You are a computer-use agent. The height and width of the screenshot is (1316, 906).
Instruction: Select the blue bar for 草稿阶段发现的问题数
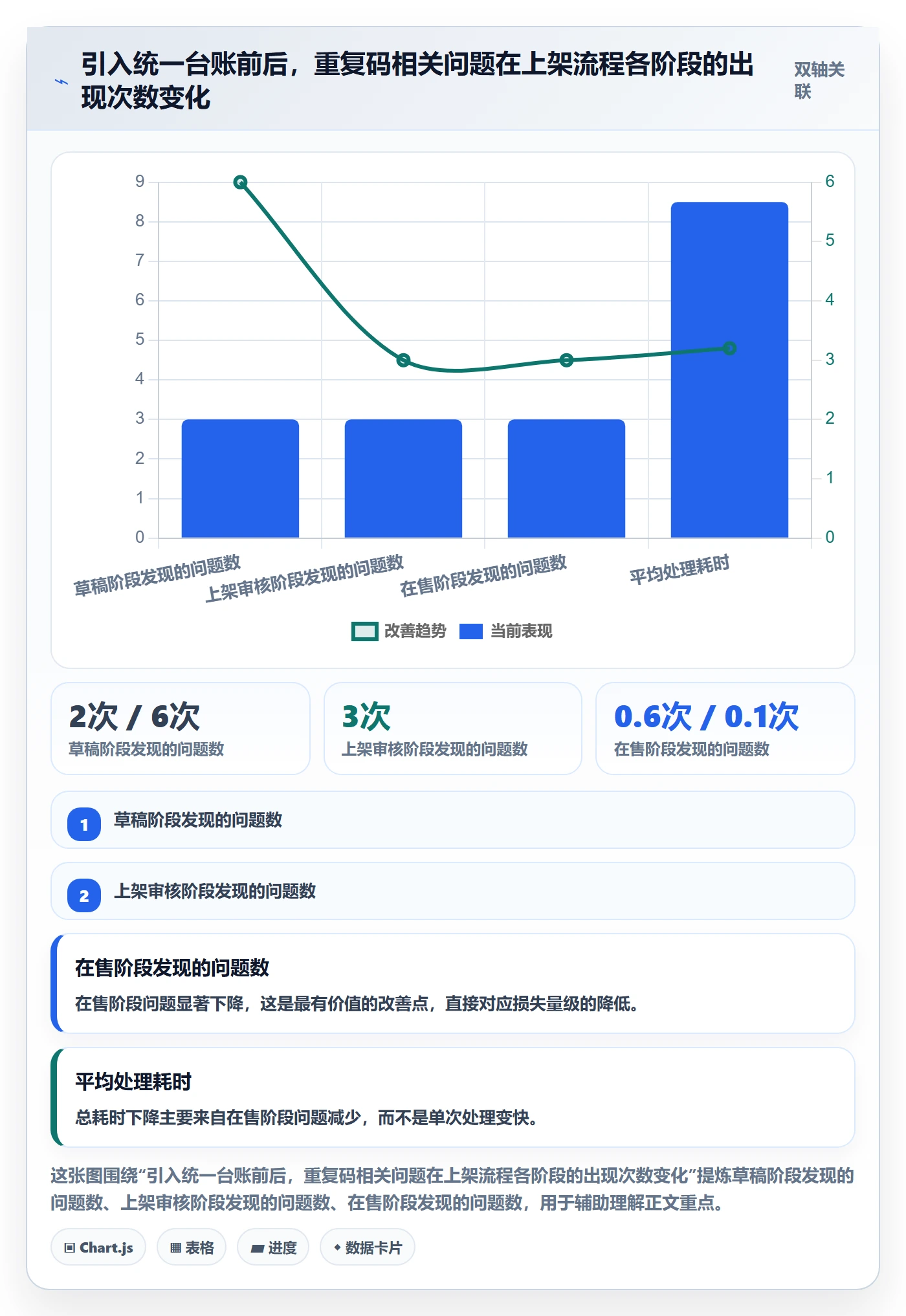click(240, 478)
